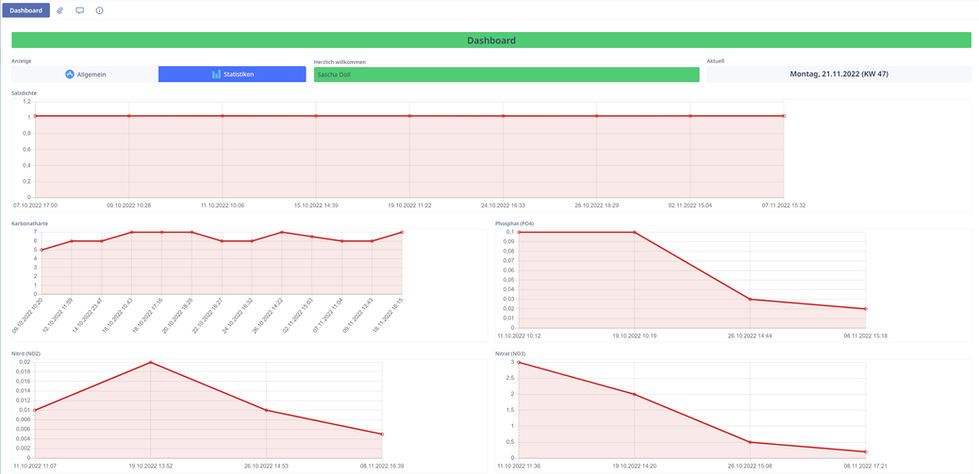979x474 pixels.
Task: Select Phosphat last point at 08.11.2022 15:18
Action: [x=866, y=309]
